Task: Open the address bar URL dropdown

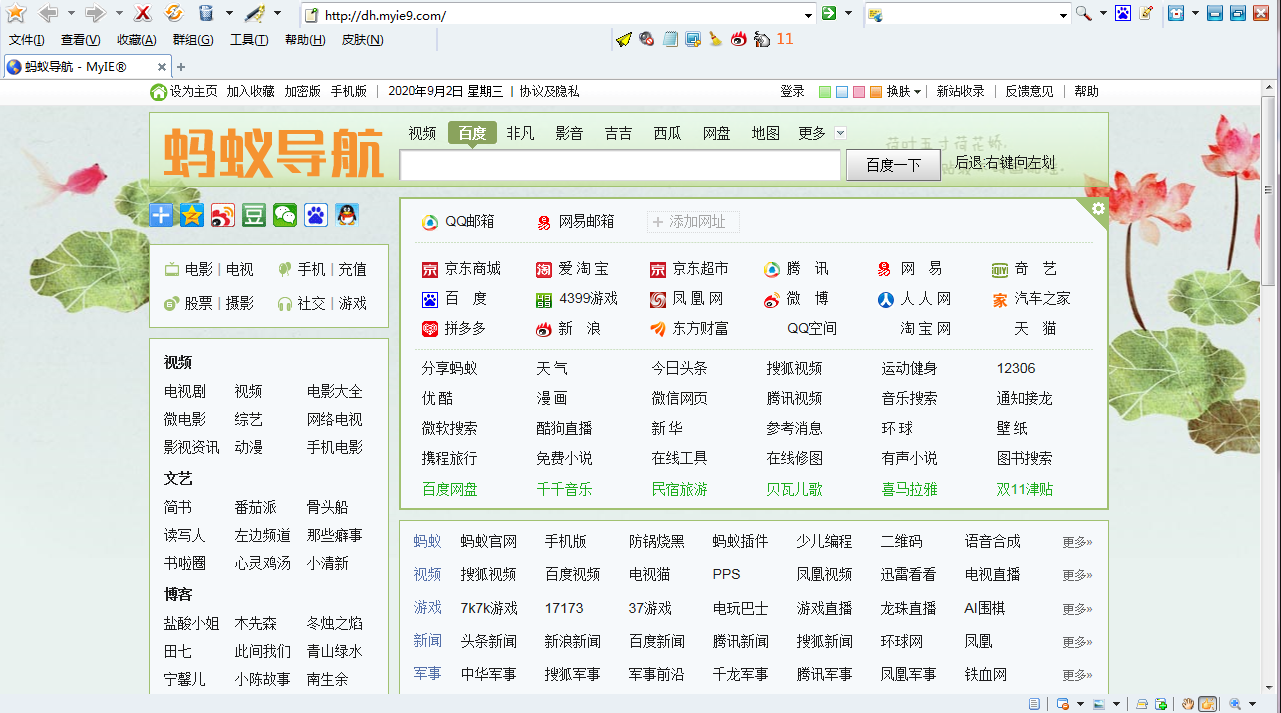Action: 810,15
